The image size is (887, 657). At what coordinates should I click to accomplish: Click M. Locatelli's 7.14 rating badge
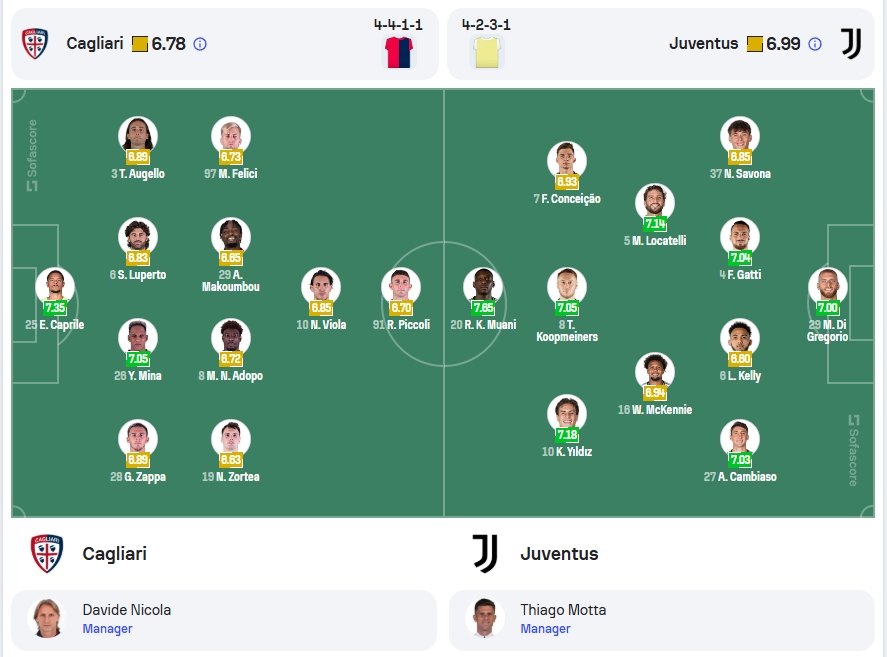click(655, 224)
